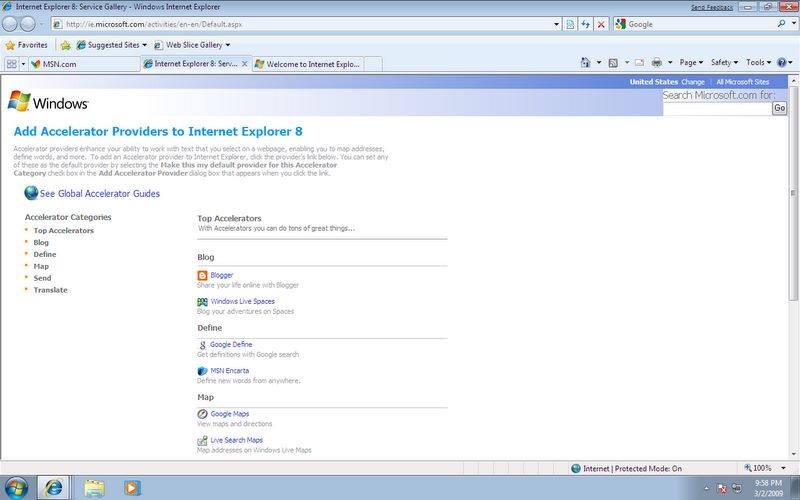The width and height of the screenshot is (800, 500).
Task: Click the Back navigation arrow
Action: 10,24
